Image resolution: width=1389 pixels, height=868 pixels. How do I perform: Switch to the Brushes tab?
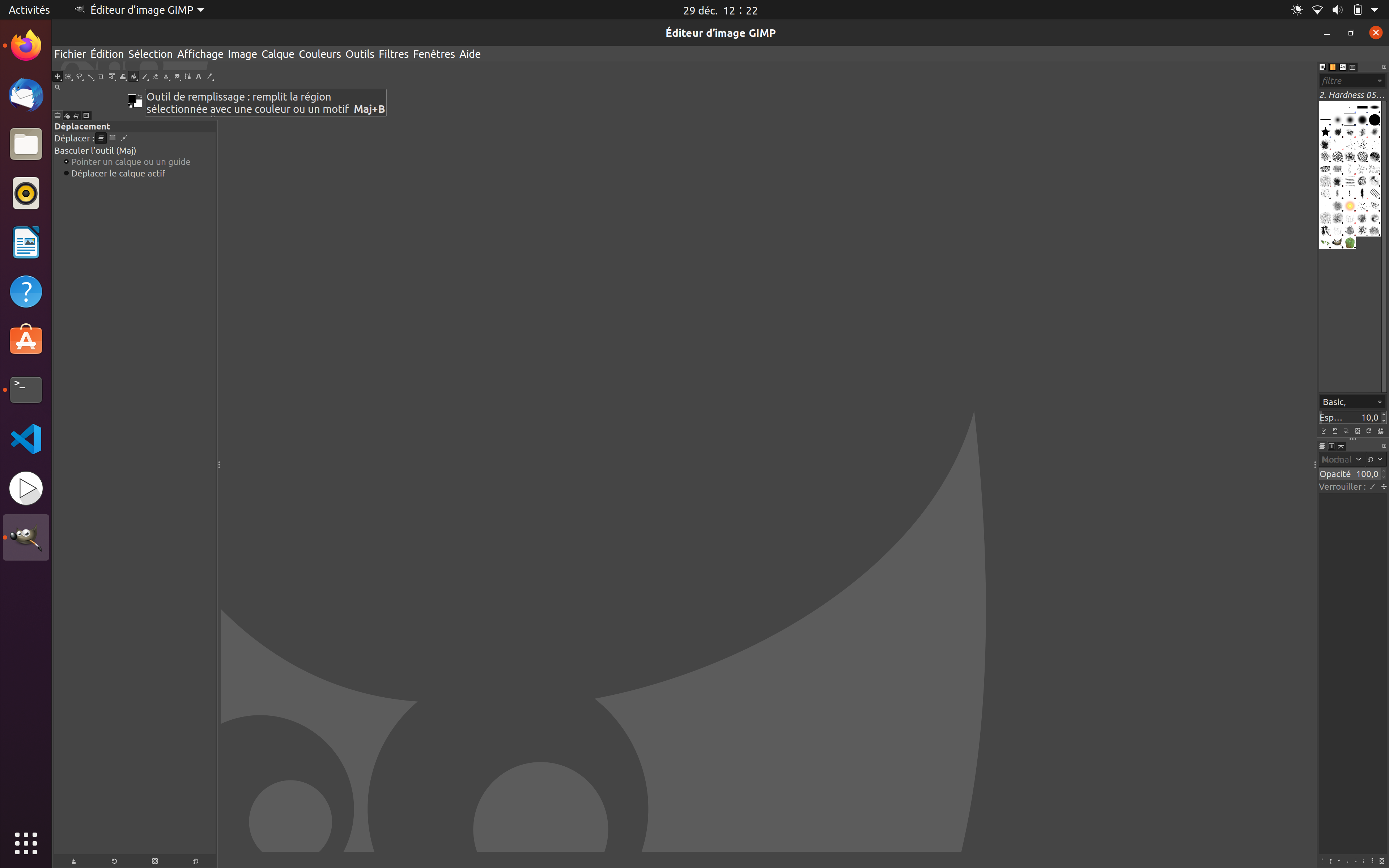[1322, 67]
